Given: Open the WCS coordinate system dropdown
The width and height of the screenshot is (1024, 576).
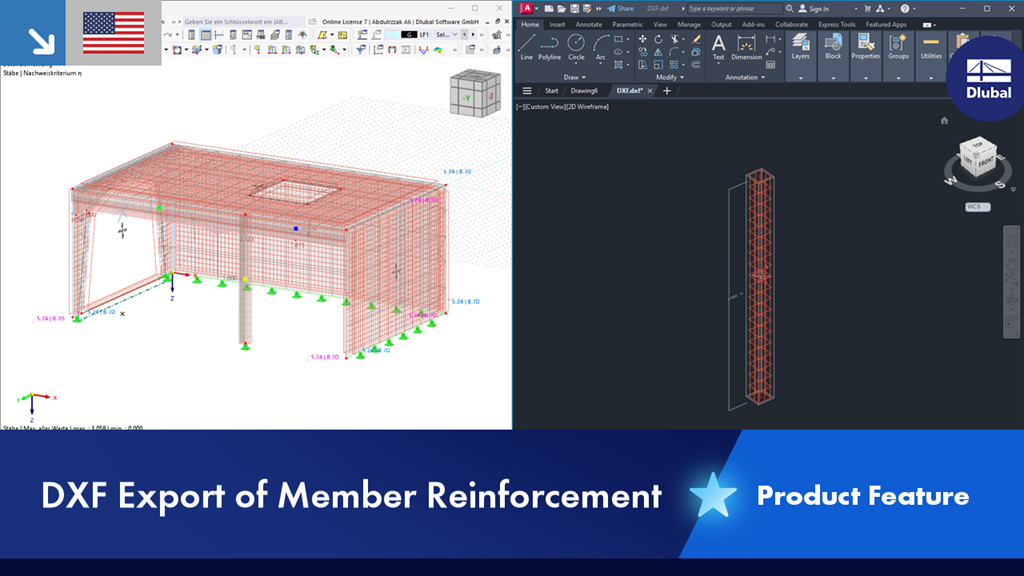Looking at the screenshot, I should [x=978, y=207].
